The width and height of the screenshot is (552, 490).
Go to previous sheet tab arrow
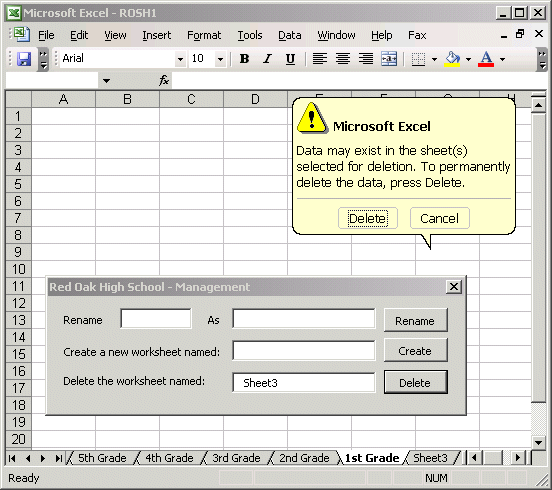(x=28, y=458)
